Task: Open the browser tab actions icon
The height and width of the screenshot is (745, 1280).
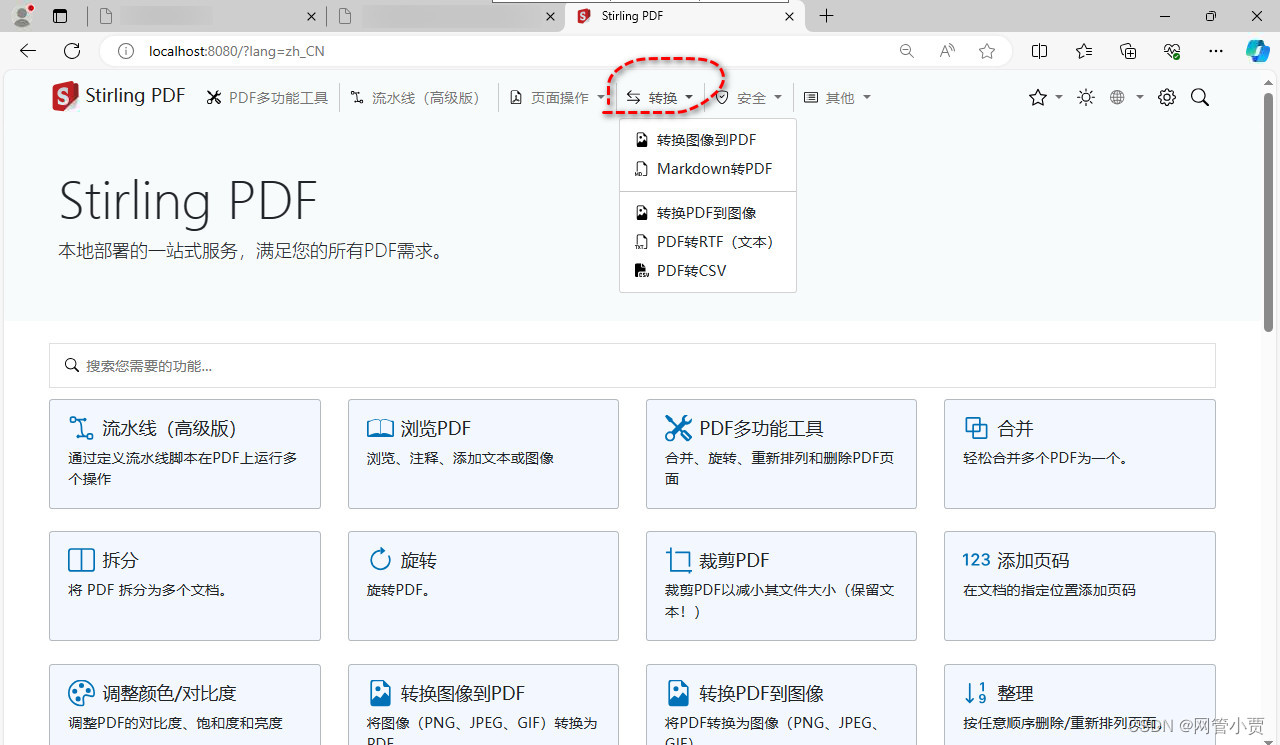Action: click(x=60, y=16)
